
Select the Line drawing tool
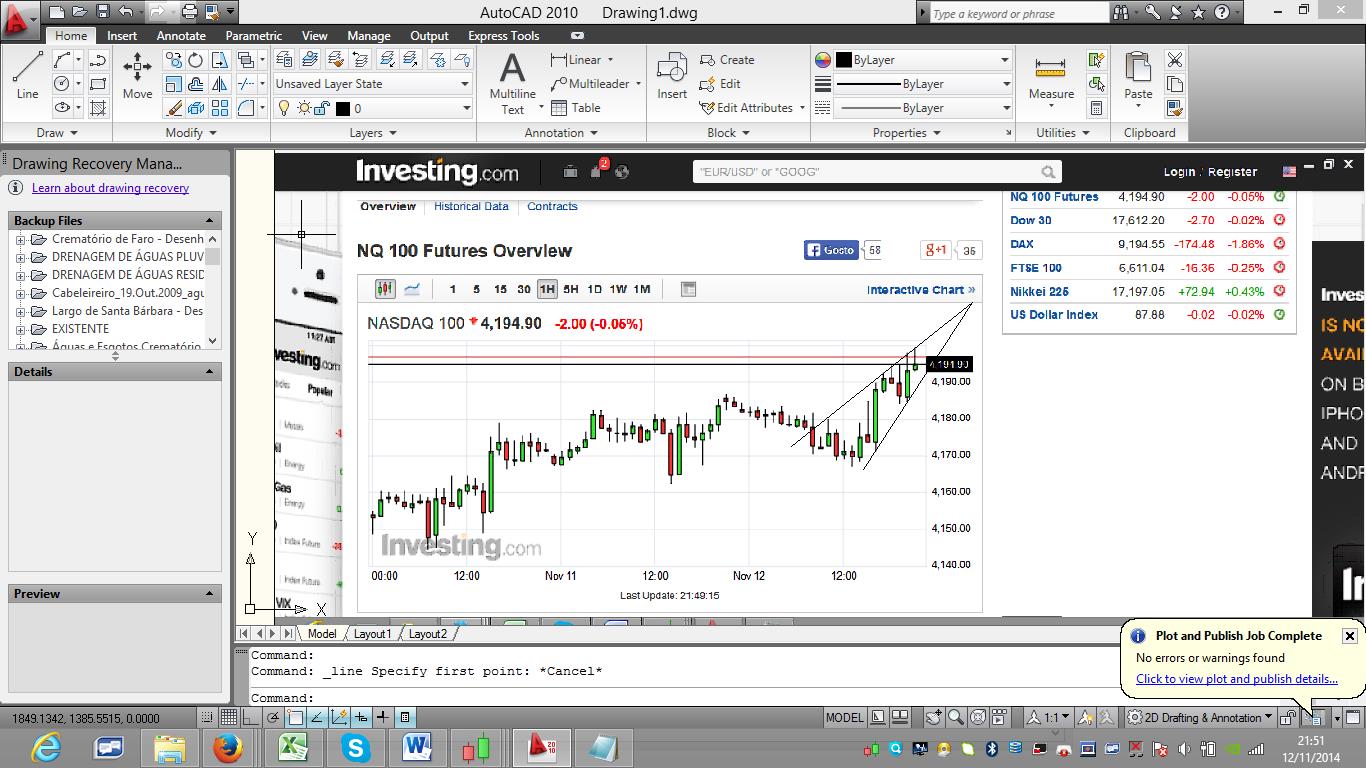pyautogui.click(x=27, y=76)
